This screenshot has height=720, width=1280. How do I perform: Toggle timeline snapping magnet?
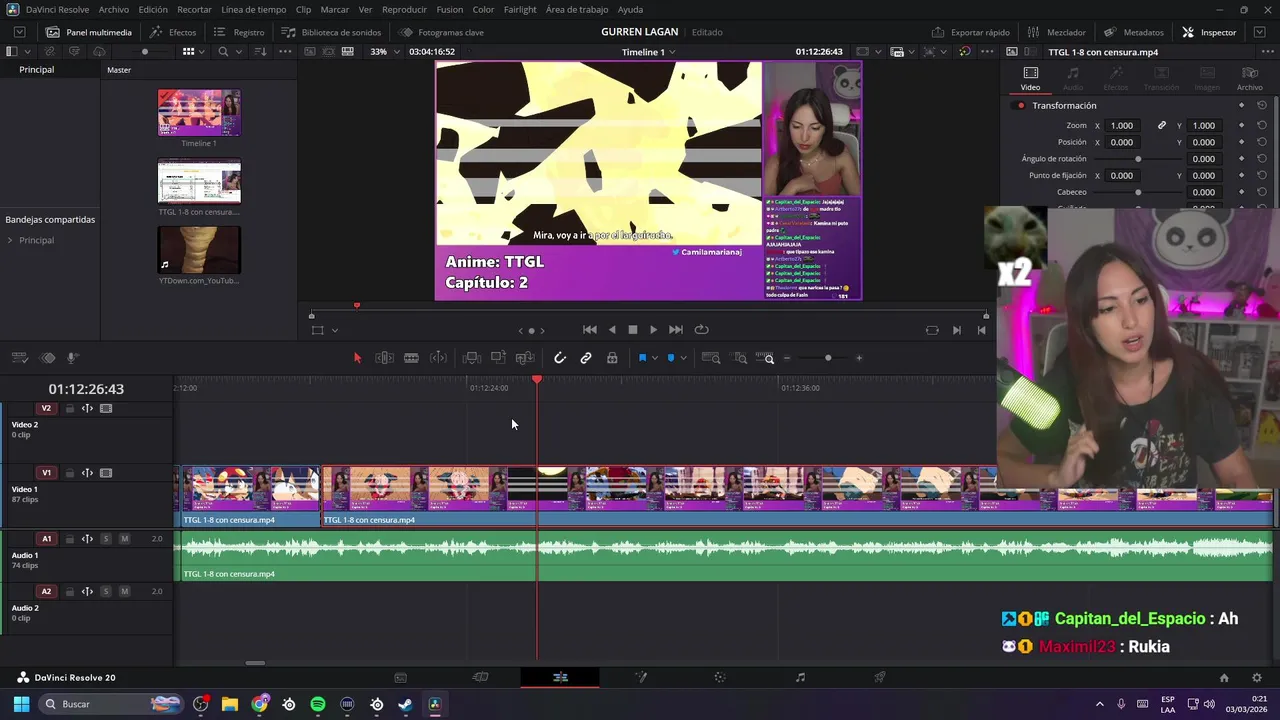pyautogui.click(x=560, y=358)
